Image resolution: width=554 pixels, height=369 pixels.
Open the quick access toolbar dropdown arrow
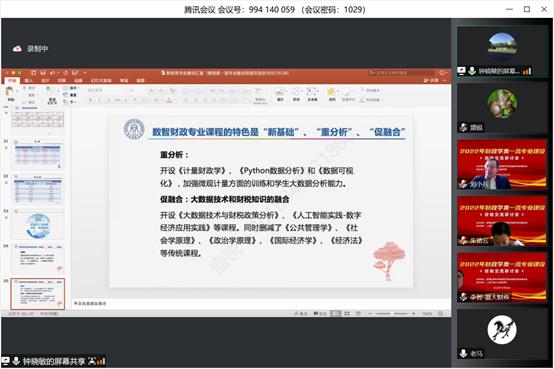(x=85, y=73)
